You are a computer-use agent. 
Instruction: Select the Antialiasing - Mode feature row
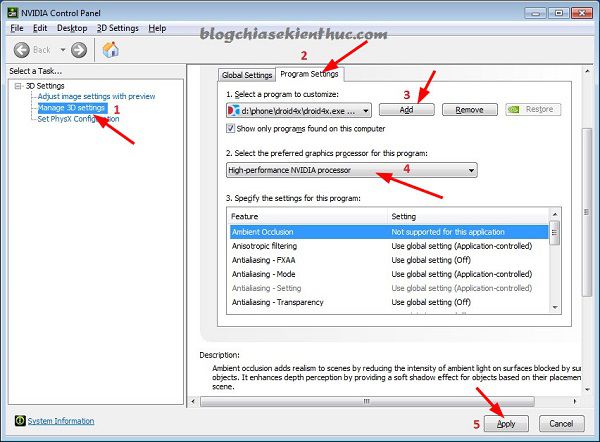389,274
